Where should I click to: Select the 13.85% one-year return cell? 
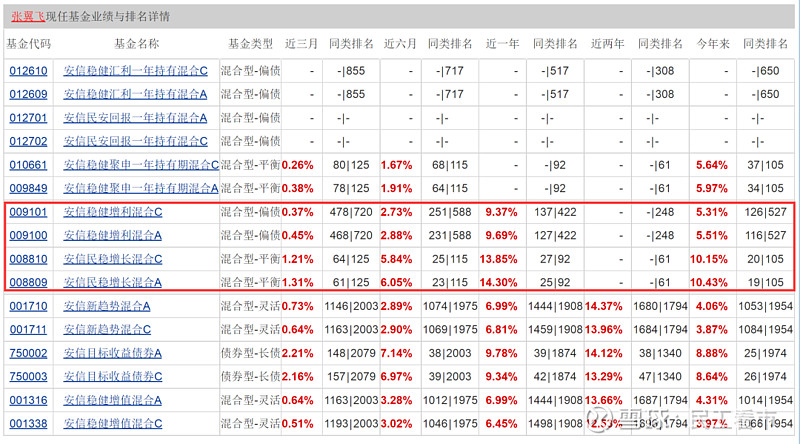click(498, 259)
